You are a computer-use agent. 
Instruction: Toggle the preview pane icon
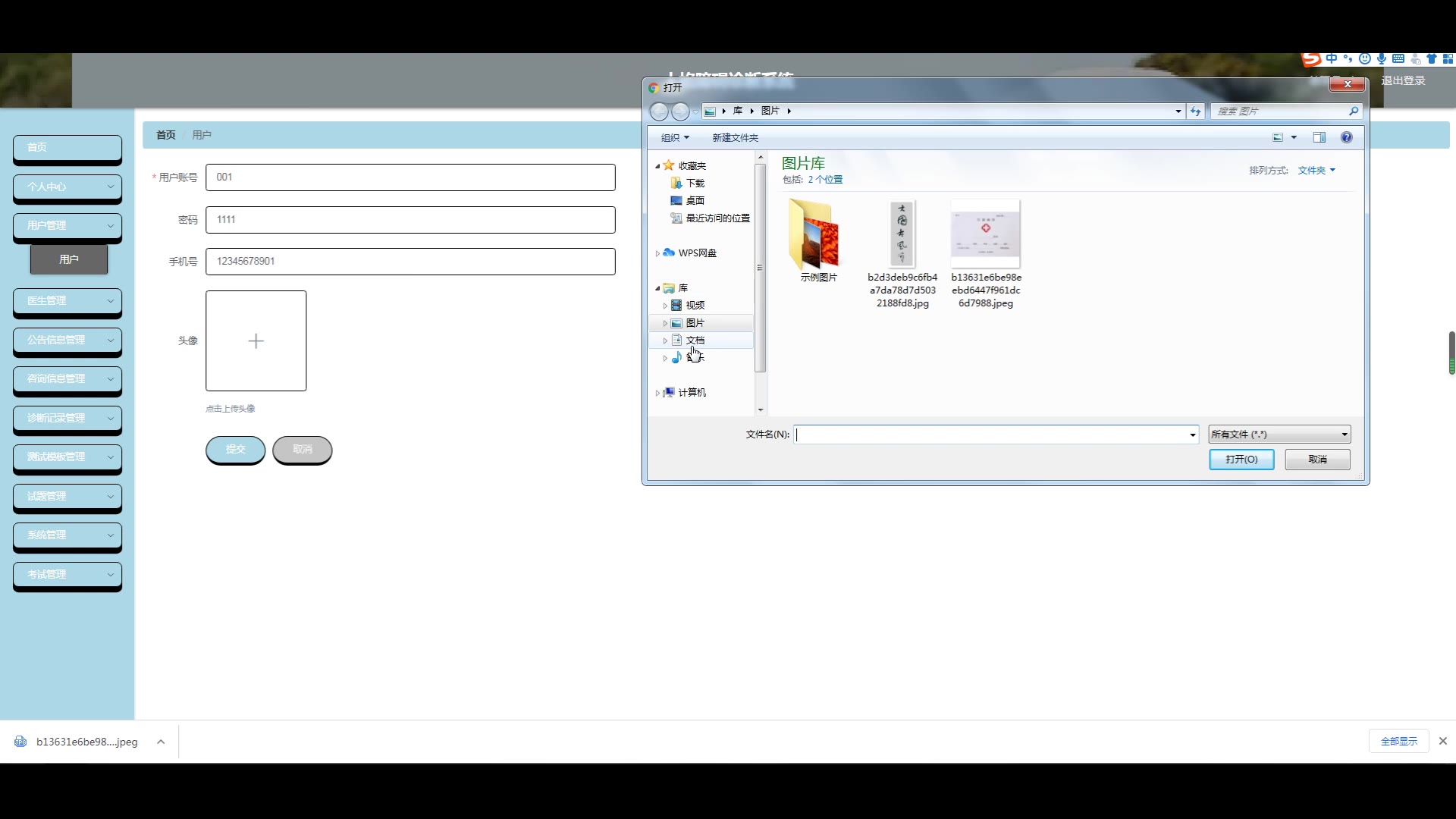(x=1319, y=137)
